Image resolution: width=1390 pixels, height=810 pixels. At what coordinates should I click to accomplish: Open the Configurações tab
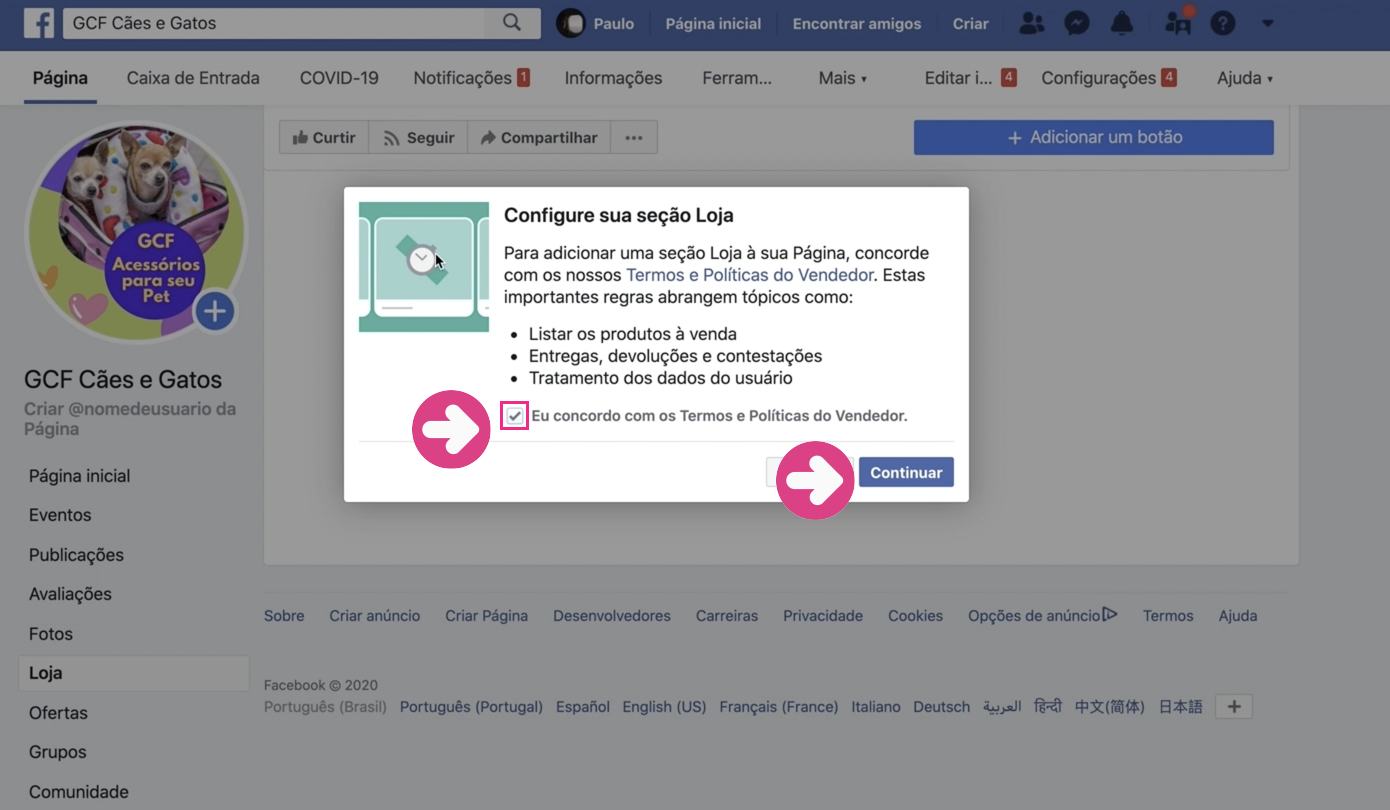[1109, 78]
